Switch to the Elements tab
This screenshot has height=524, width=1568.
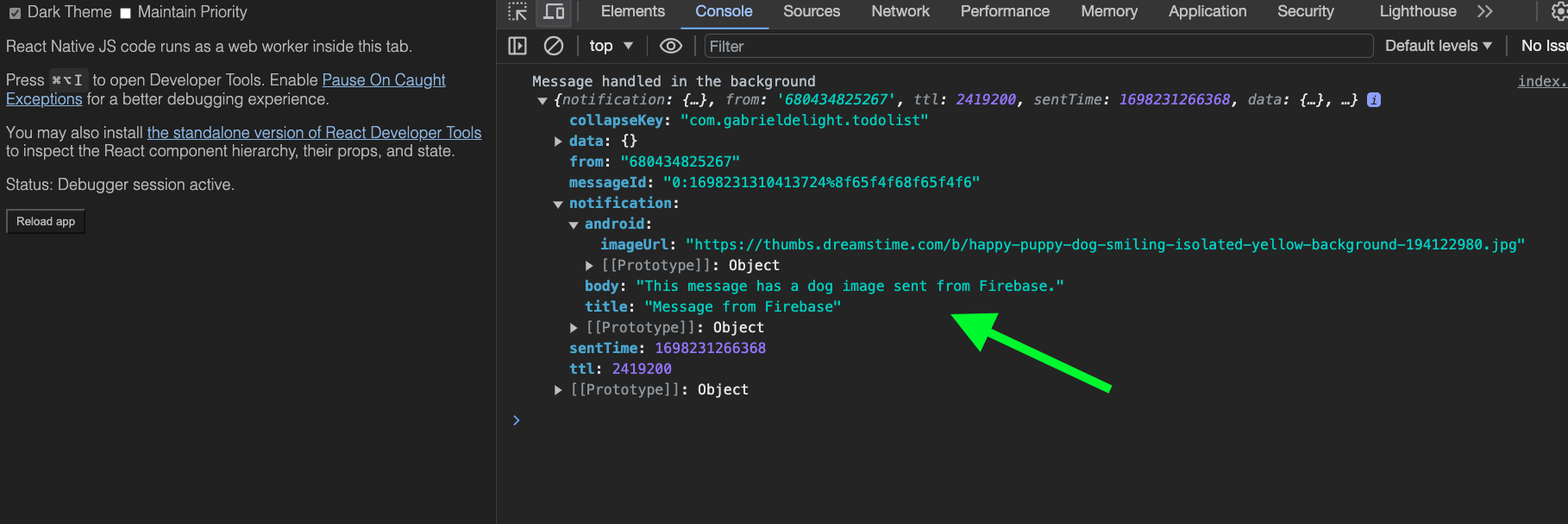(632, 11)
